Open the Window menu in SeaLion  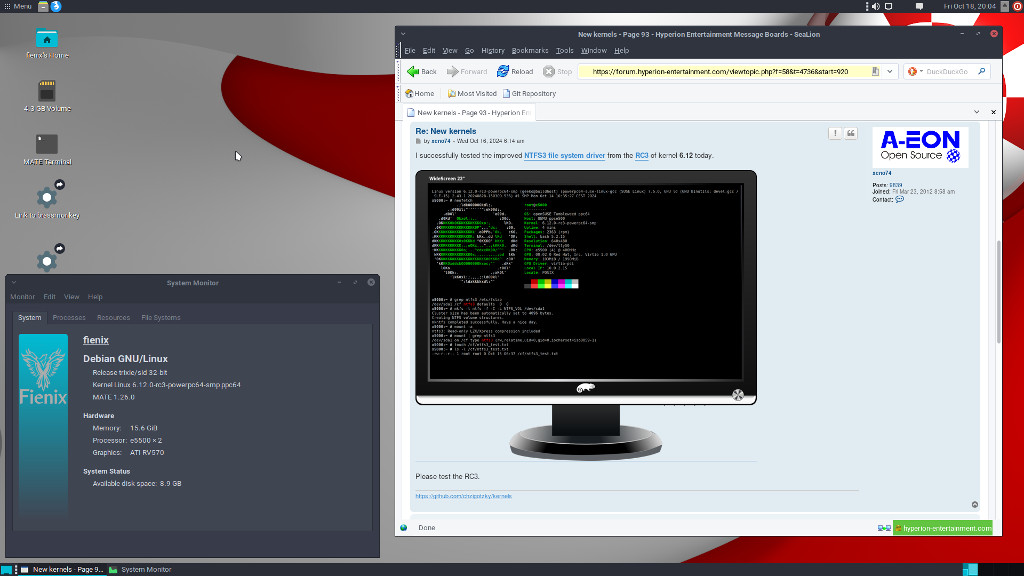pyautogui.click(x=594, y=50)
